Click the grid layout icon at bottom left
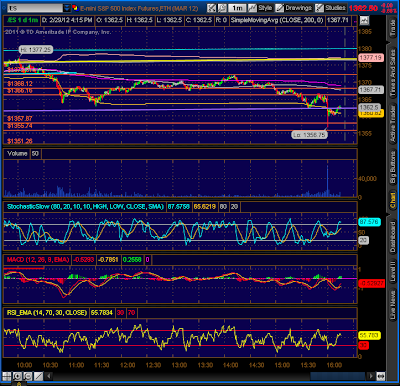The height and width of the screenshot is (386, 400). (x=7, y=377)
